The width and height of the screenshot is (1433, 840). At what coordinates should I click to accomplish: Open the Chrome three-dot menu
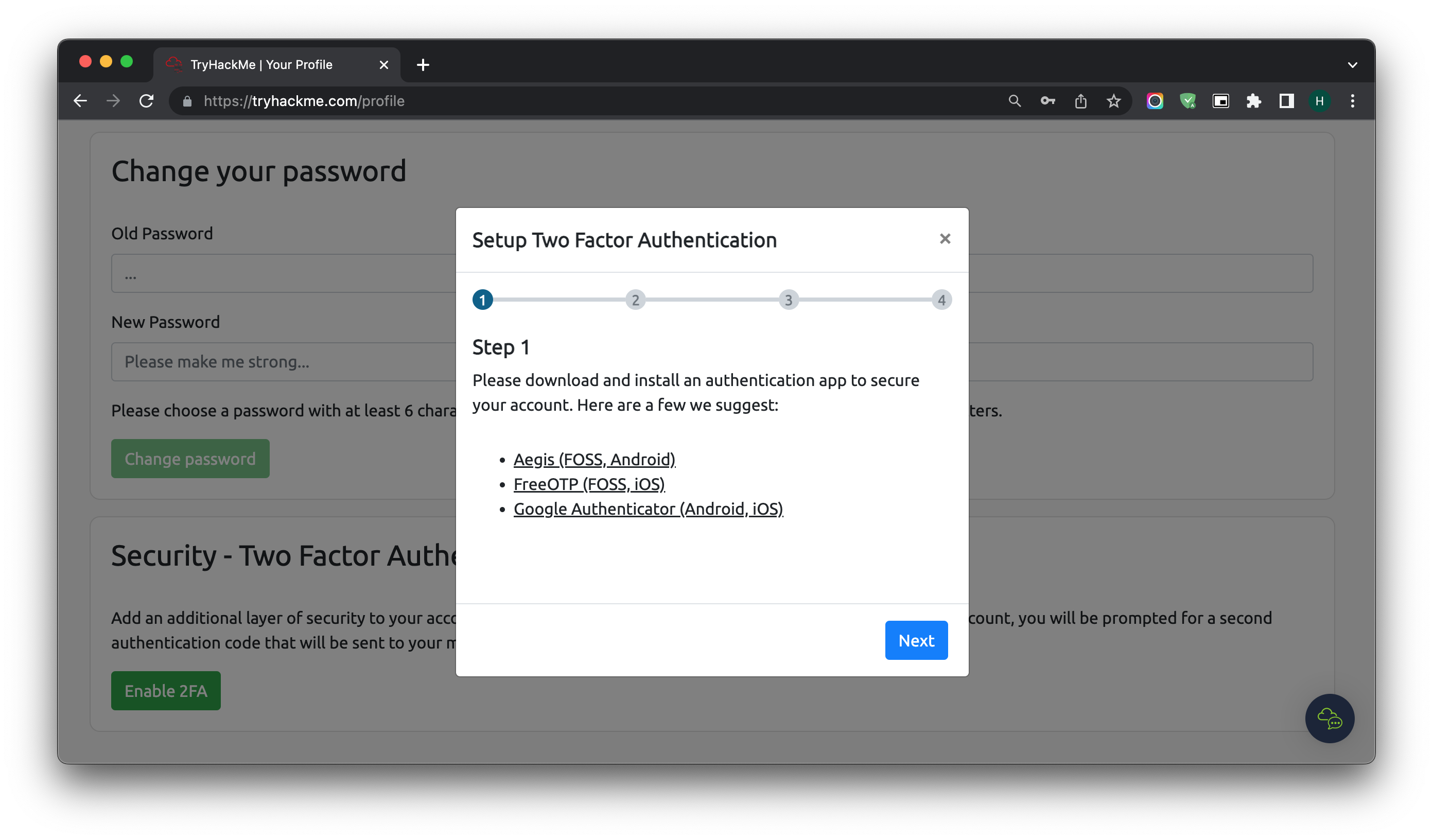(1352, 101)
